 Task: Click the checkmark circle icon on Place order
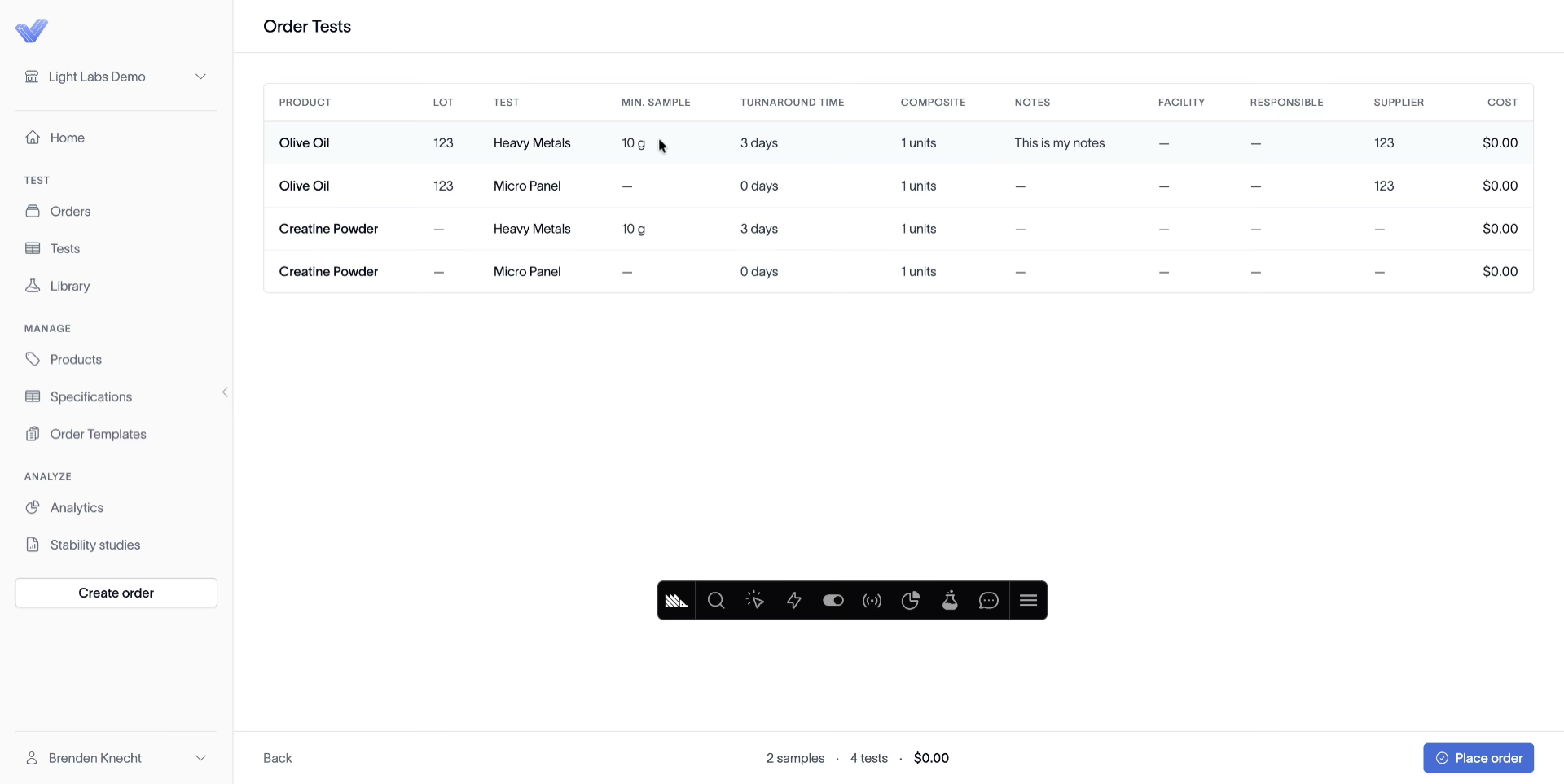click(x=1442, y=758)
